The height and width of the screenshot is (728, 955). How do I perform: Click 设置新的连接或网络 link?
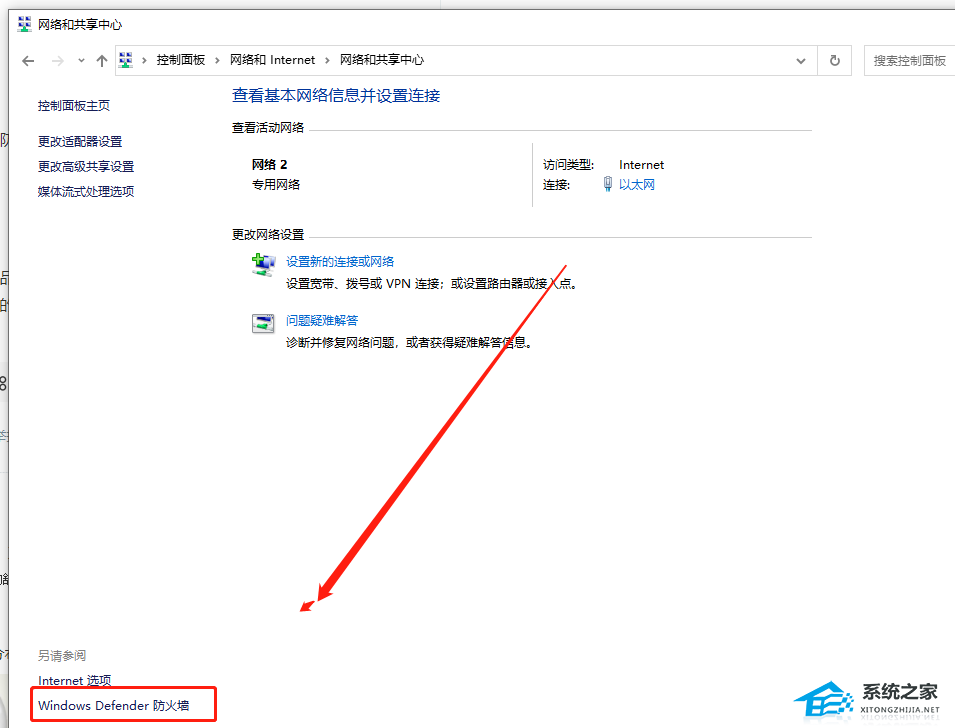pyautogui.click(x=340, y=261)
